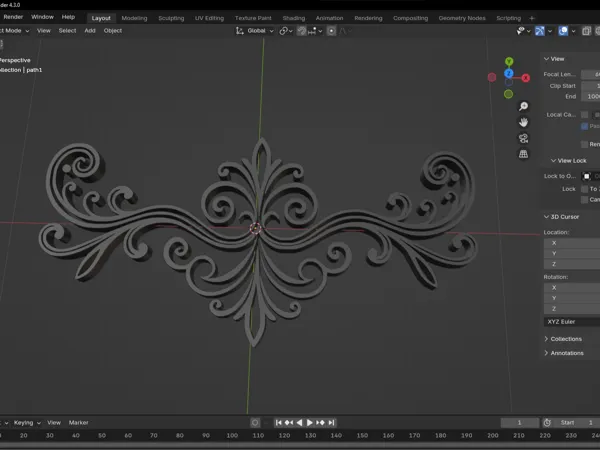Collapse the View Lock subsection
Screen dimensions: 600x450
click(569, 160)
